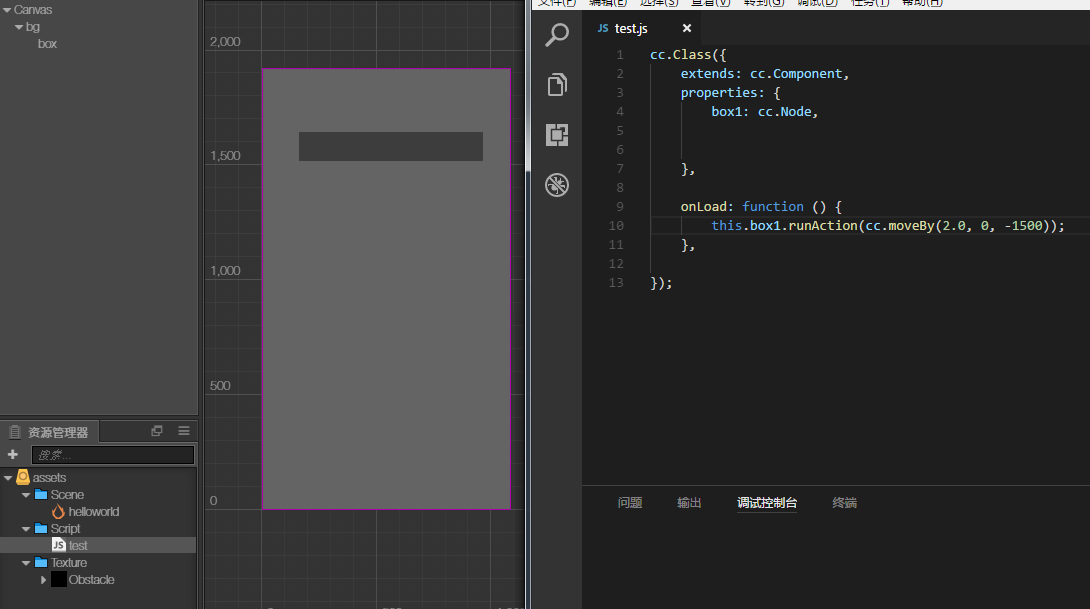
Task: Click the 1,500 ruler label in scene
Action: pos(225,156)
